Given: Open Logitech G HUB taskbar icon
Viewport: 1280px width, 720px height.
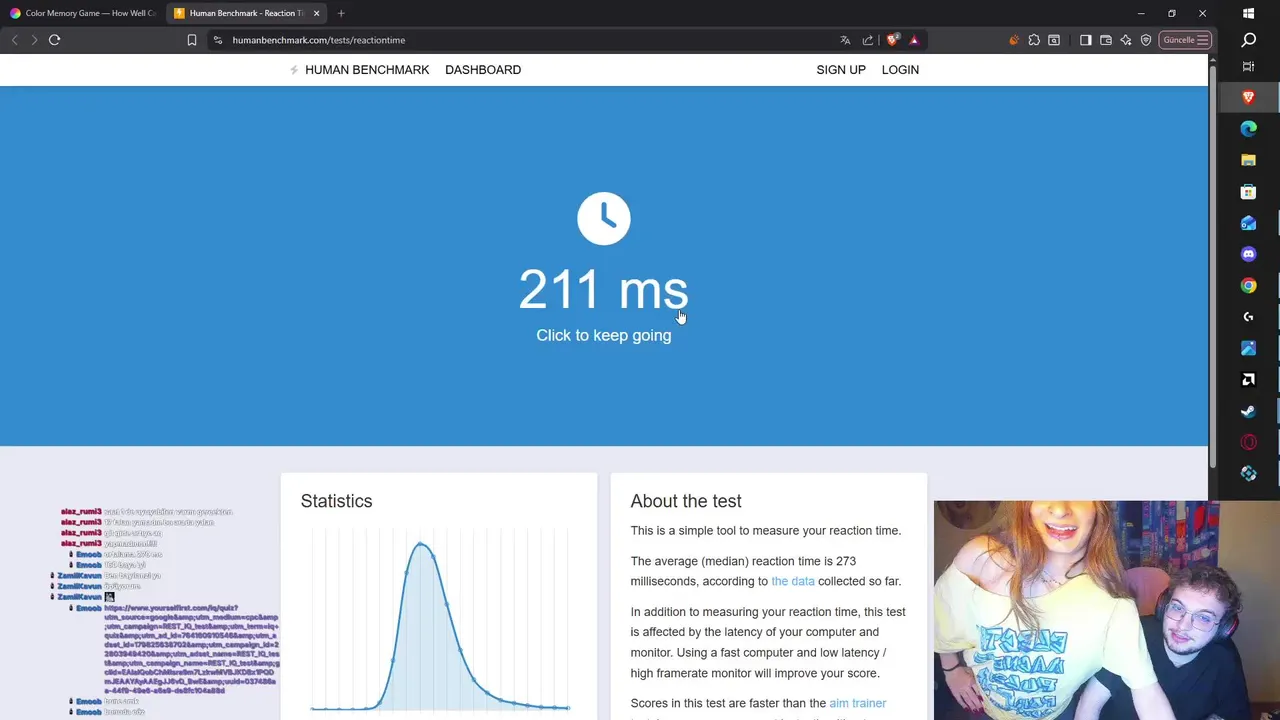Looking at the screenshot, I should pyautogui.click(x=1248, y=317).
